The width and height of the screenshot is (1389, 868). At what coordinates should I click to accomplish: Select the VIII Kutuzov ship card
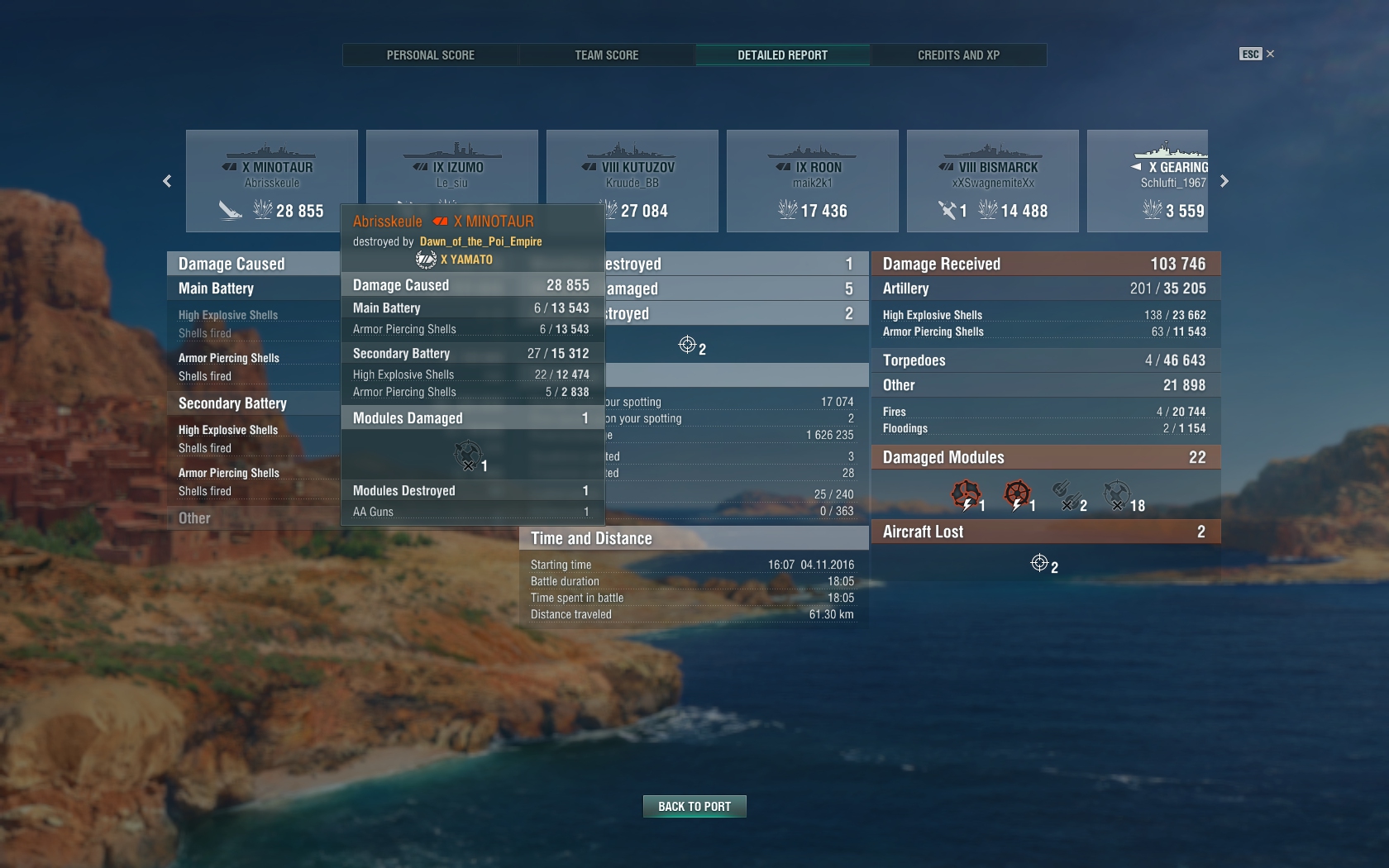point(632,181)
